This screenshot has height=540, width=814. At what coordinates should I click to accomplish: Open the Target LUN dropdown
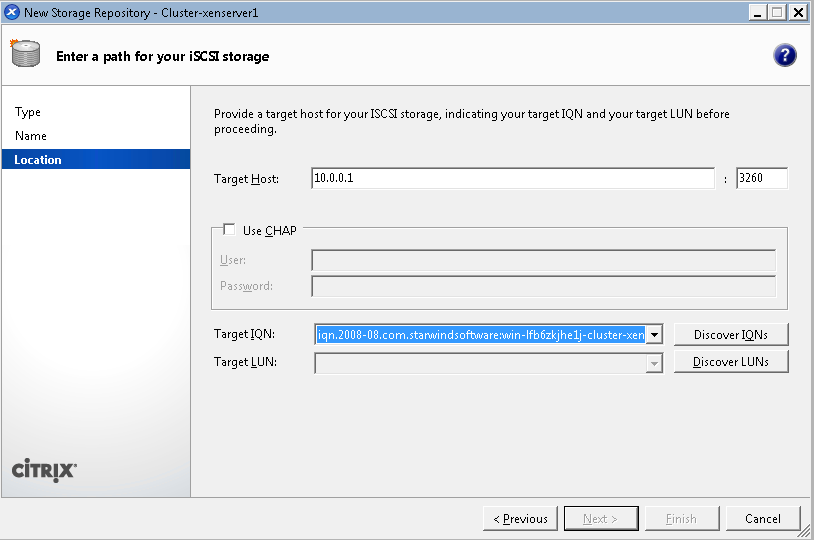(654, 363)
